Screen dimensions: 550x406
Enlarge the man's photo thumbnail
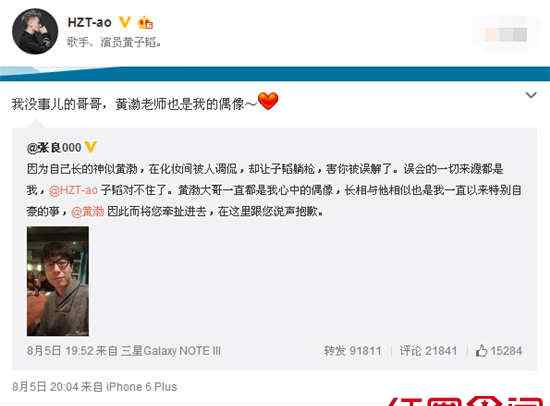[58, 281]
